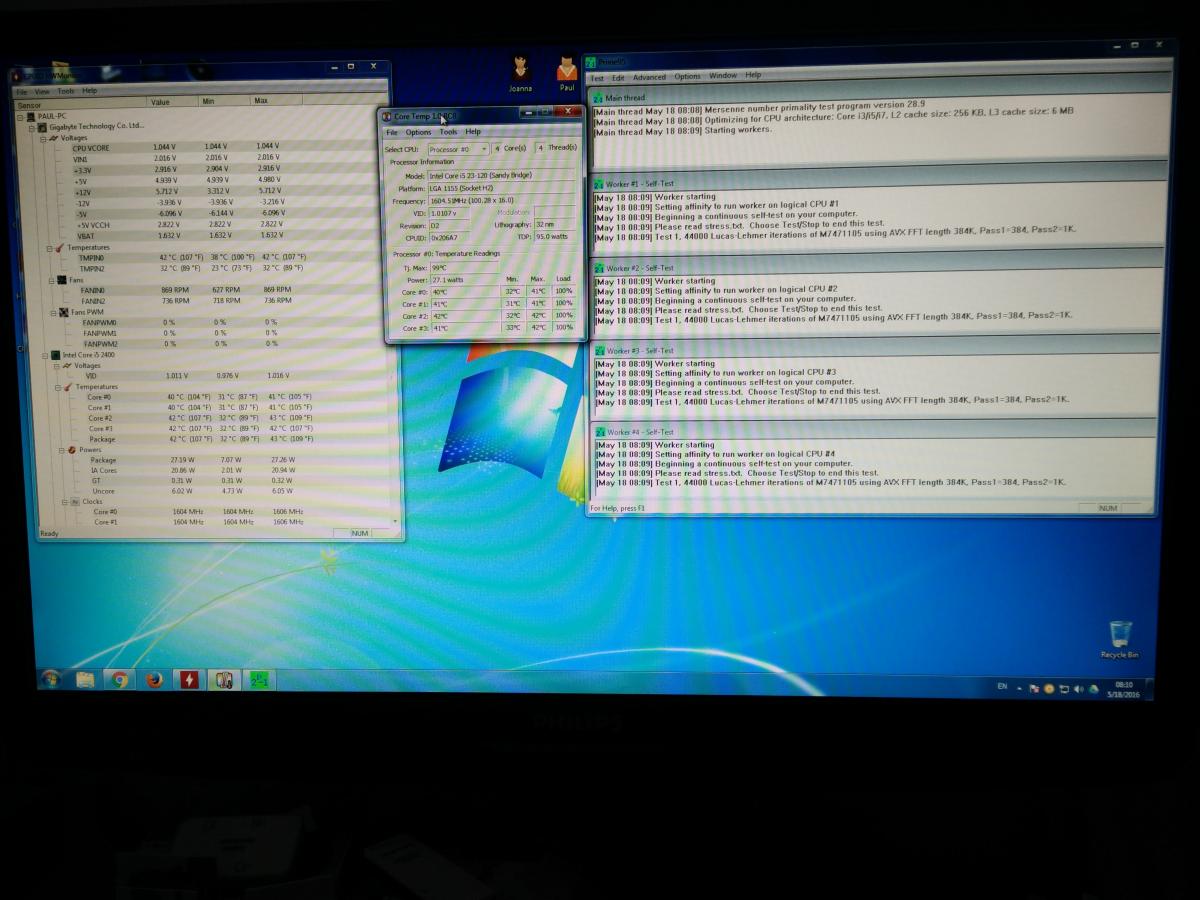Collapse the Fans PWM section
The width and height of the screenshot is (1200, 900).
coord(53,312)
